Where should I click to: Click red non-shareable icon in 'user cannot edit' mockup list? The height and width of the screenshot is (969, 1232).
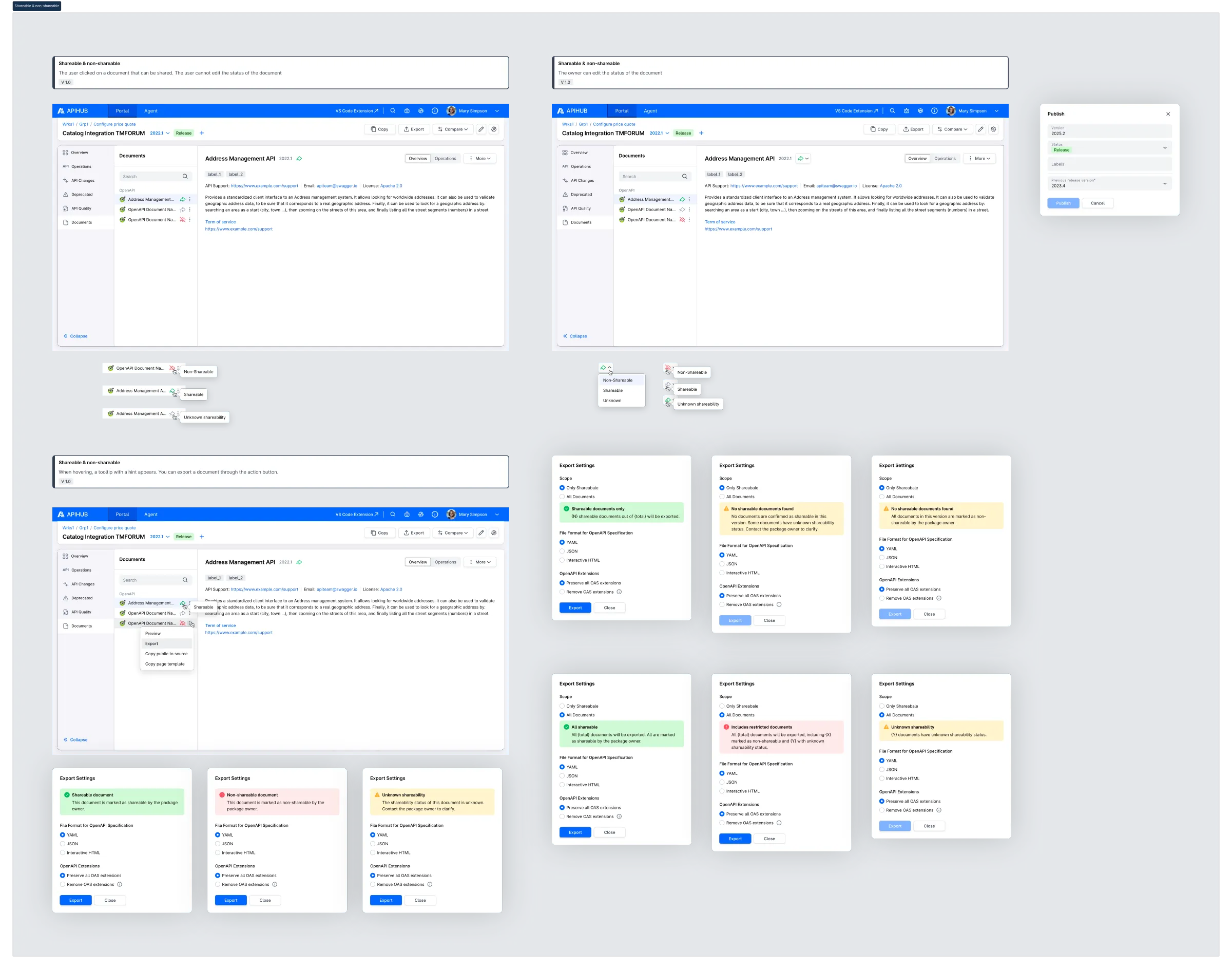pyautogui.click(x=183, y=220)
